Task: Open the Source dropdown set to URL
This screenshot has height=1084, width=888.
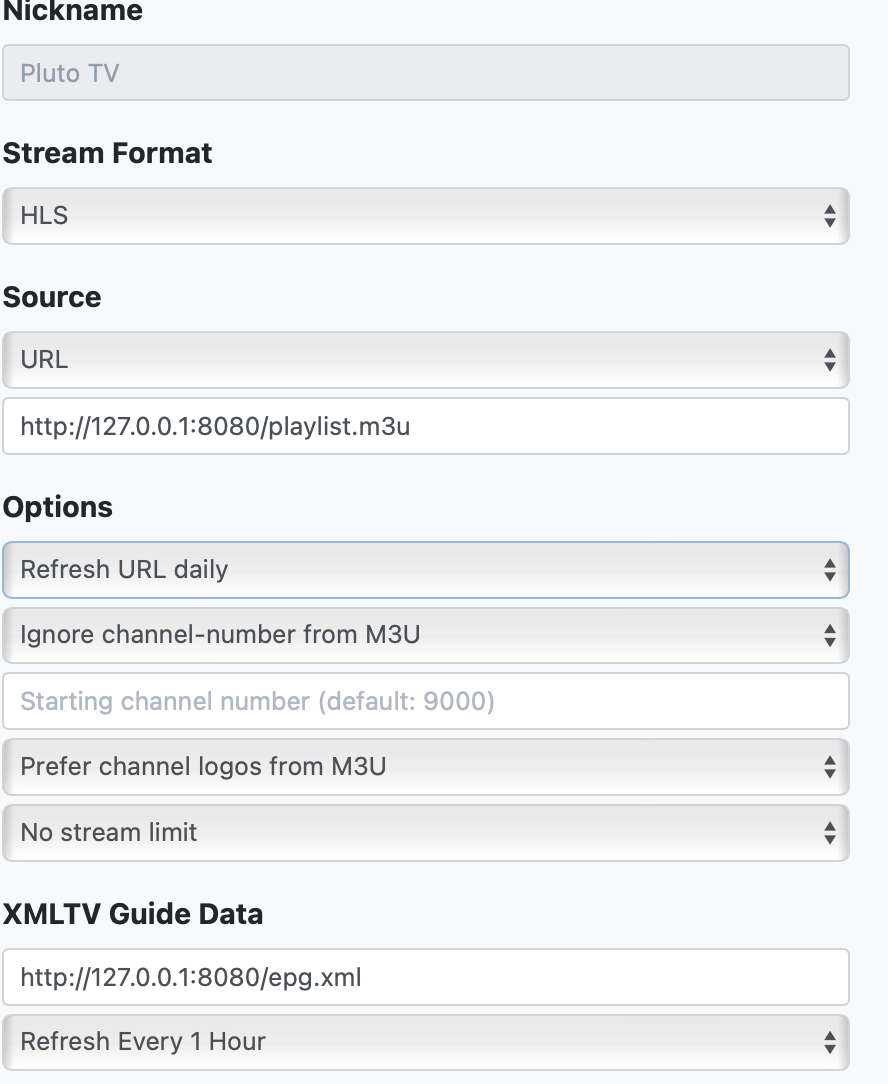Action: [x=425, y=360]
